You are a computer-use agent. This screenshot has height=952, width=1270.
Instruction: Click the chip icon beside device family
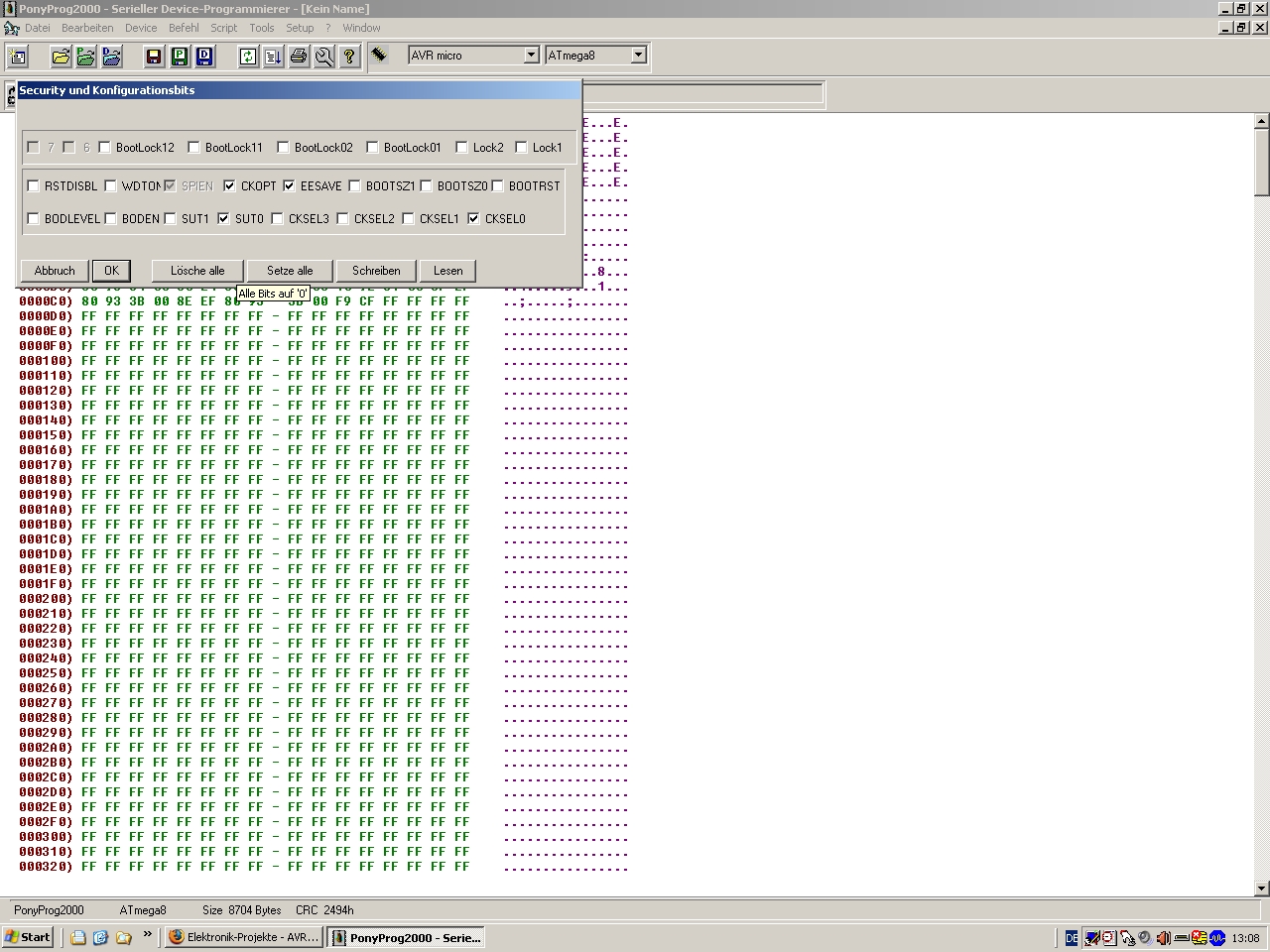click(x=379, y=55)
